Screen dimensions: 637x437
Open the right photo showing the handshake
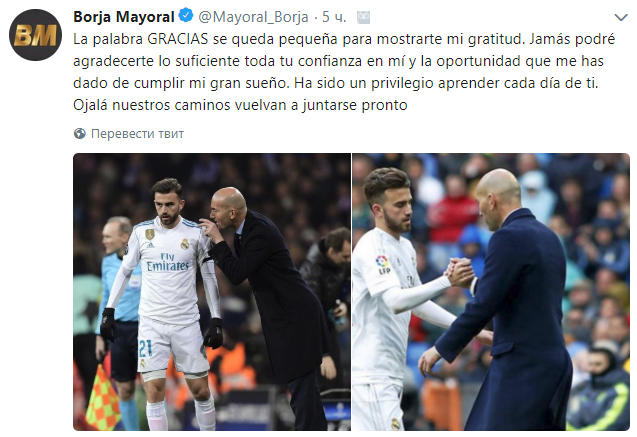(x=491, y=292)
